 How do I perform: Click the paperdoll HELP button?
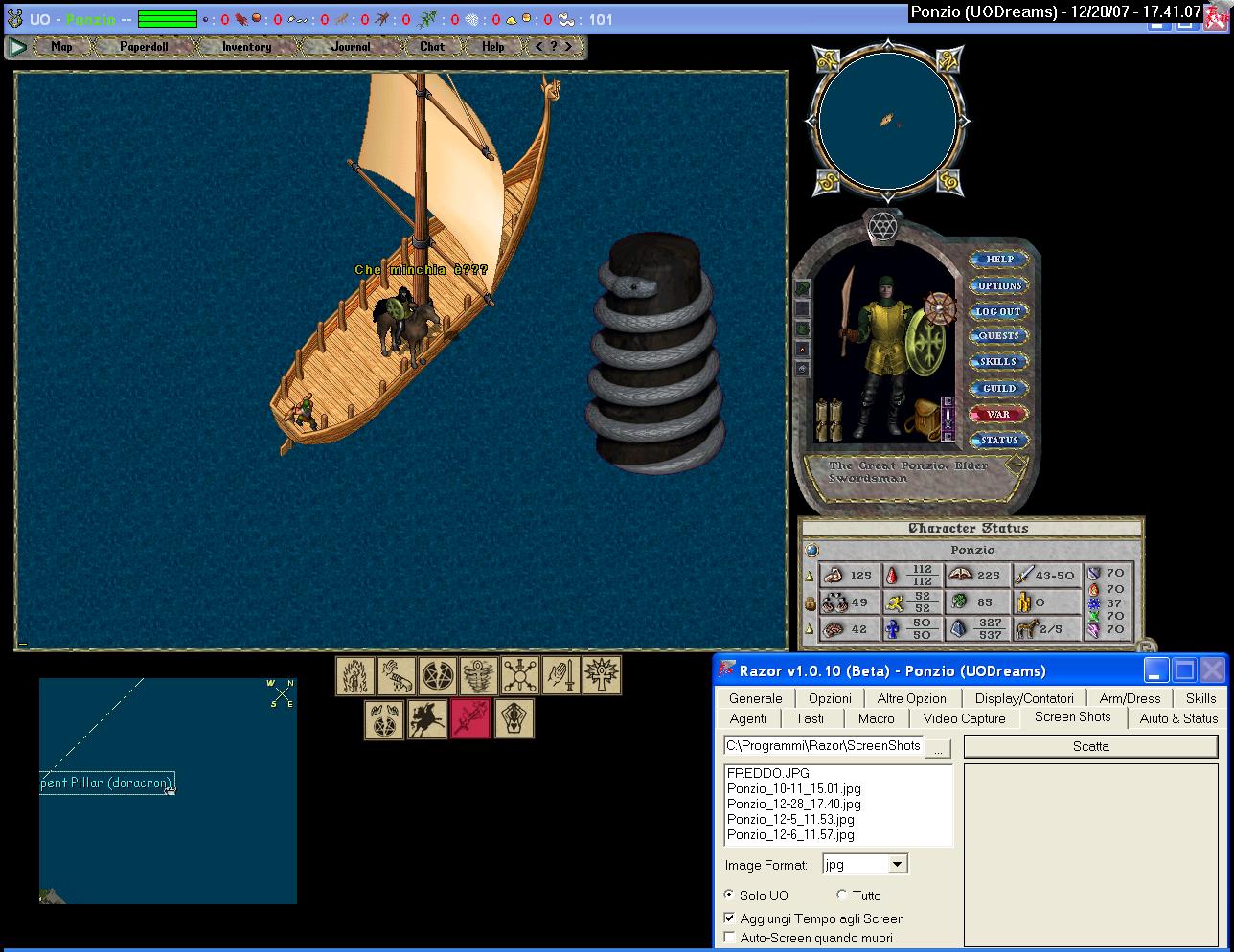point(998,260)
